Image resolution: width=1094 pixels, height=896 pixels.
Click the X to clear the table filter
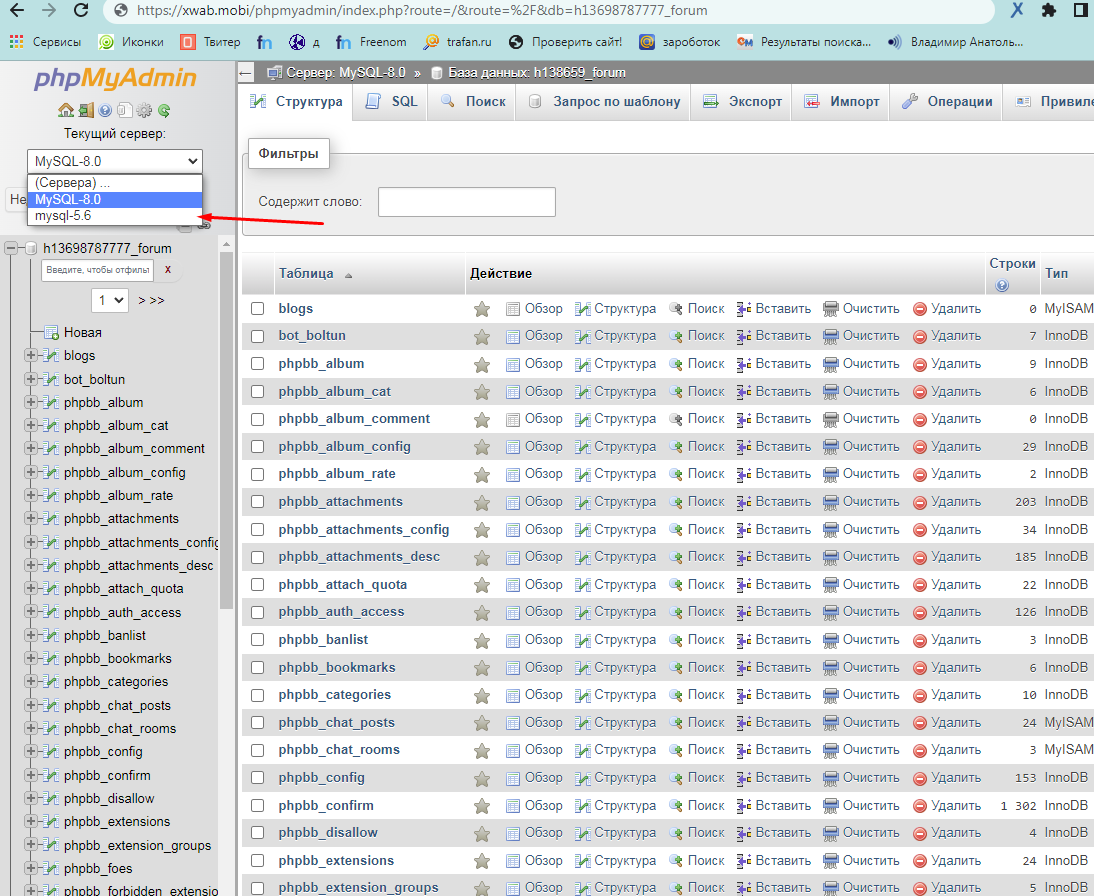pos(168,270)
